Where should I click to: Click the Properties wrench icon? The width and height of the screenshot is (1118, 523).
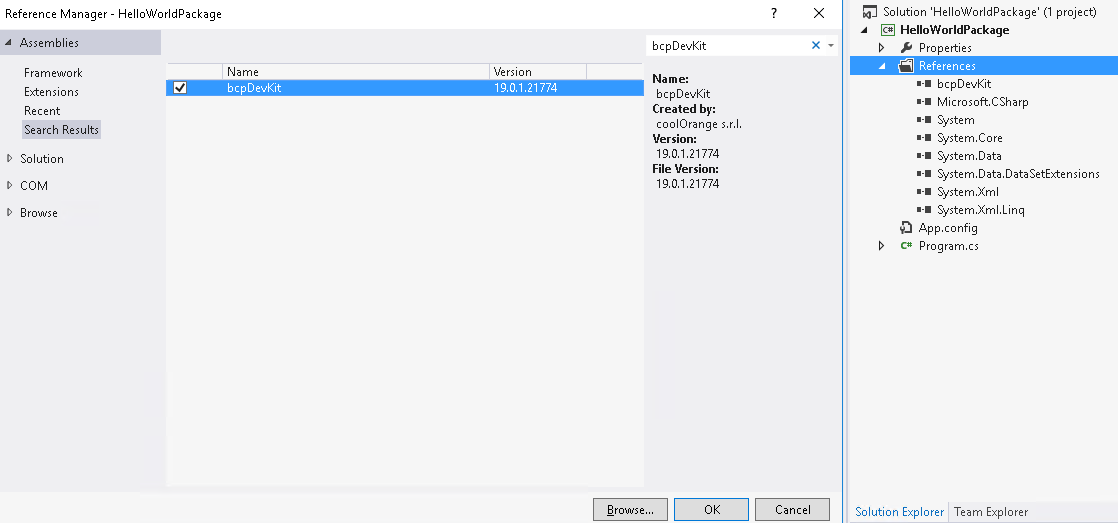[x=906, y=48]
